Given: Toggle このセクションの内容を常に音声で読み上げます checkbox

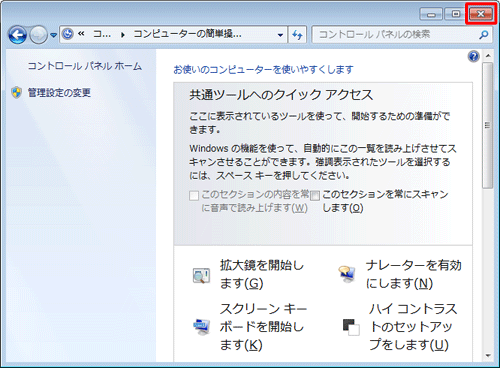Looking at the screenshot, I should [x=194, y=196].
